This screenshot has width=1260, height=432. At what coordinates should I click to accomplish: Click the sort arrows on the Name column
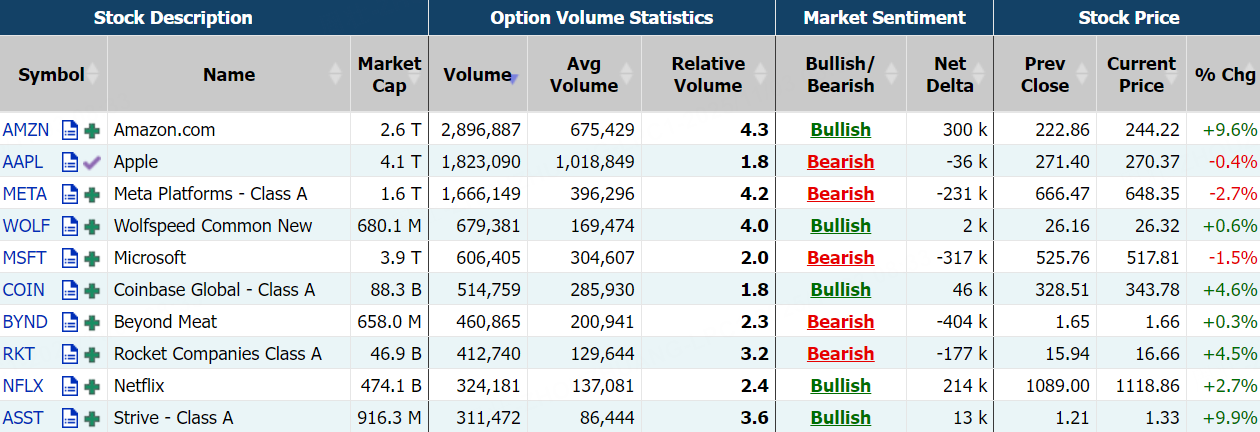(336, 75)
